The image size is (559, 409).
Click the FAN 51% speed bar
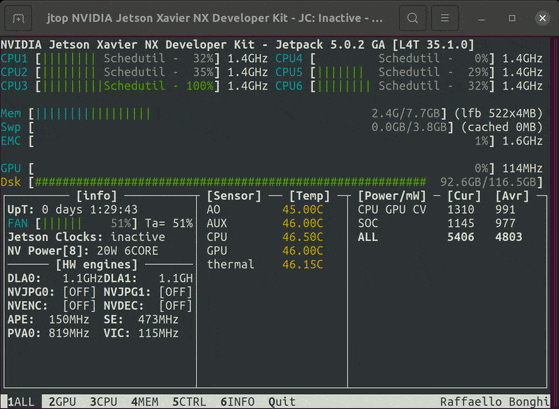point(87,224)
